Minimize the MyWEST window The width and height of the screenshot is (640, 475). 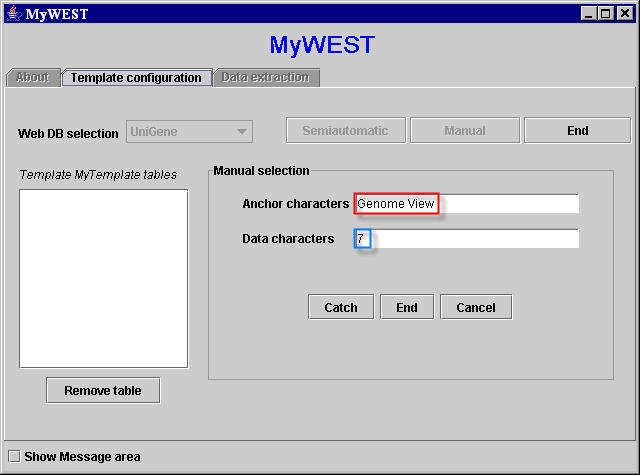click(x=589, y=14)
